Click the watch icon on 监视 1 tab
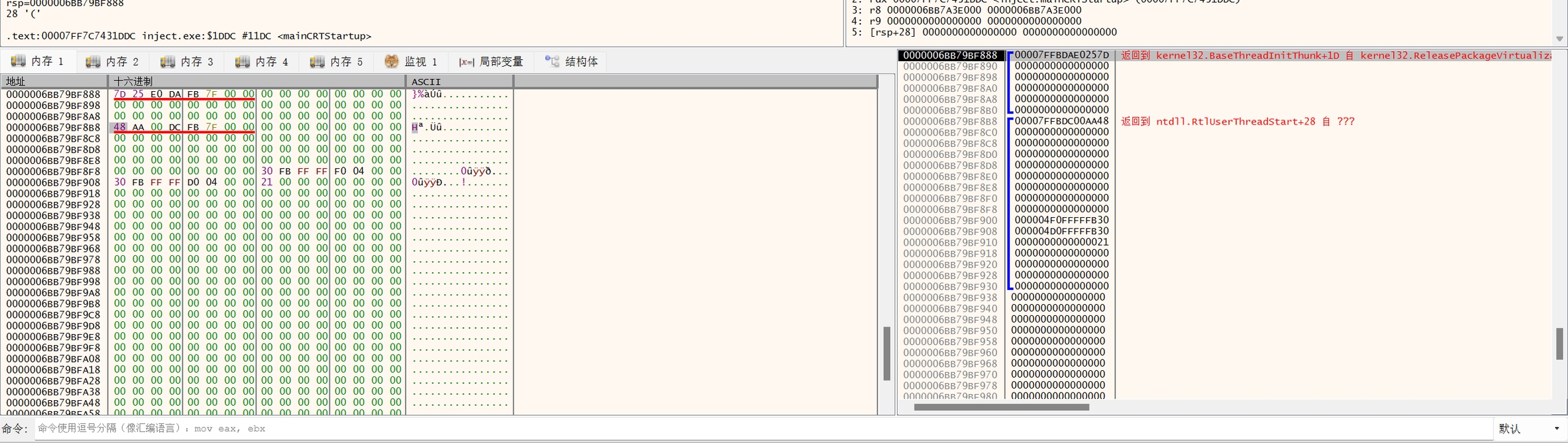Viewport: 1568px width, 443px height. click(391, 61)
